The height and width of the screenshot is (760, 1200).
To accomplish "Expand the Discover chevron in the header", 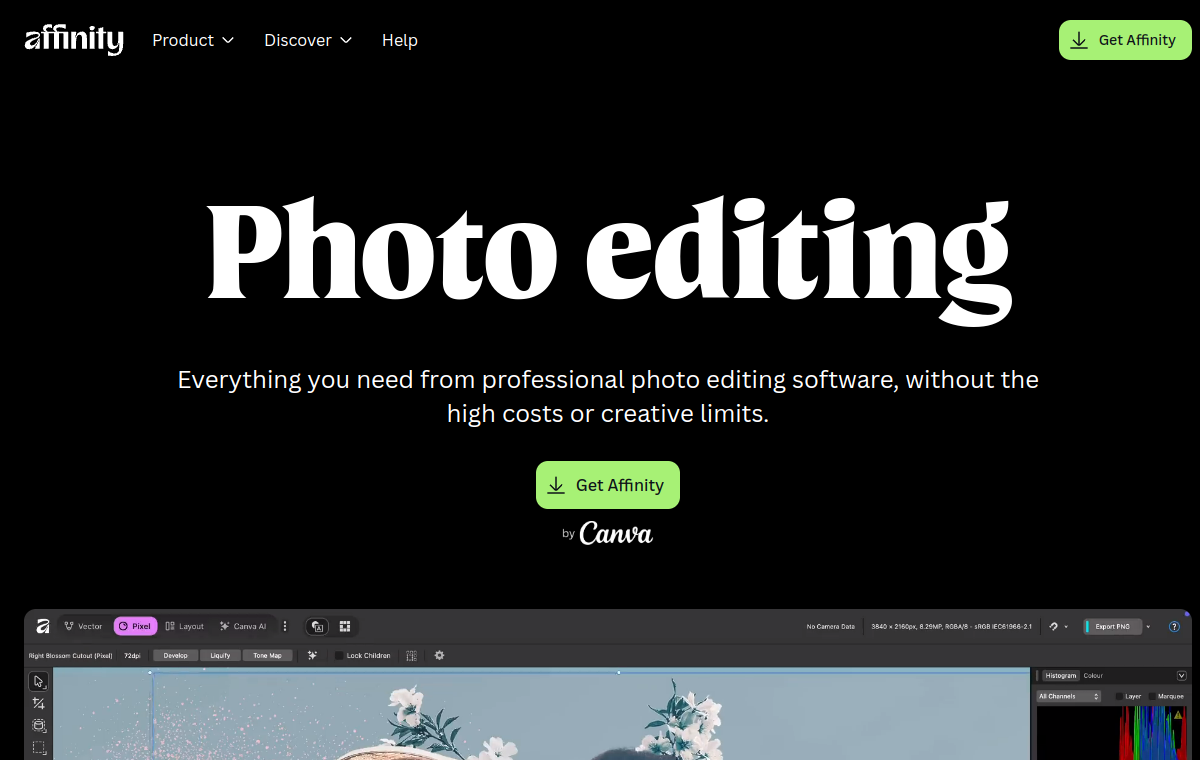I will pos(346,40).
